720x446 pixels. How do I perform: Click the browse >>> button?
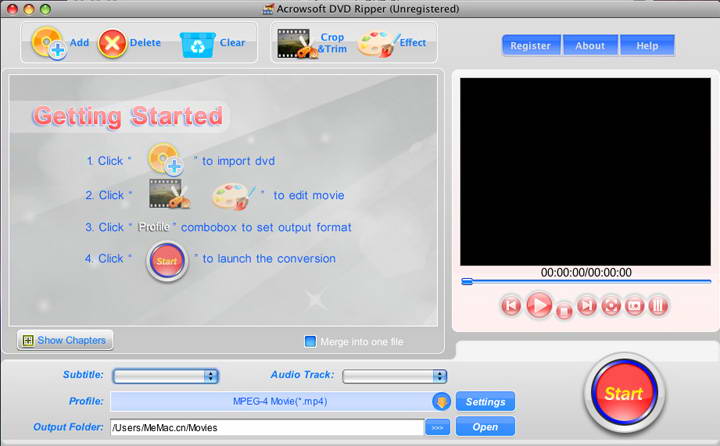coord(438,427)
